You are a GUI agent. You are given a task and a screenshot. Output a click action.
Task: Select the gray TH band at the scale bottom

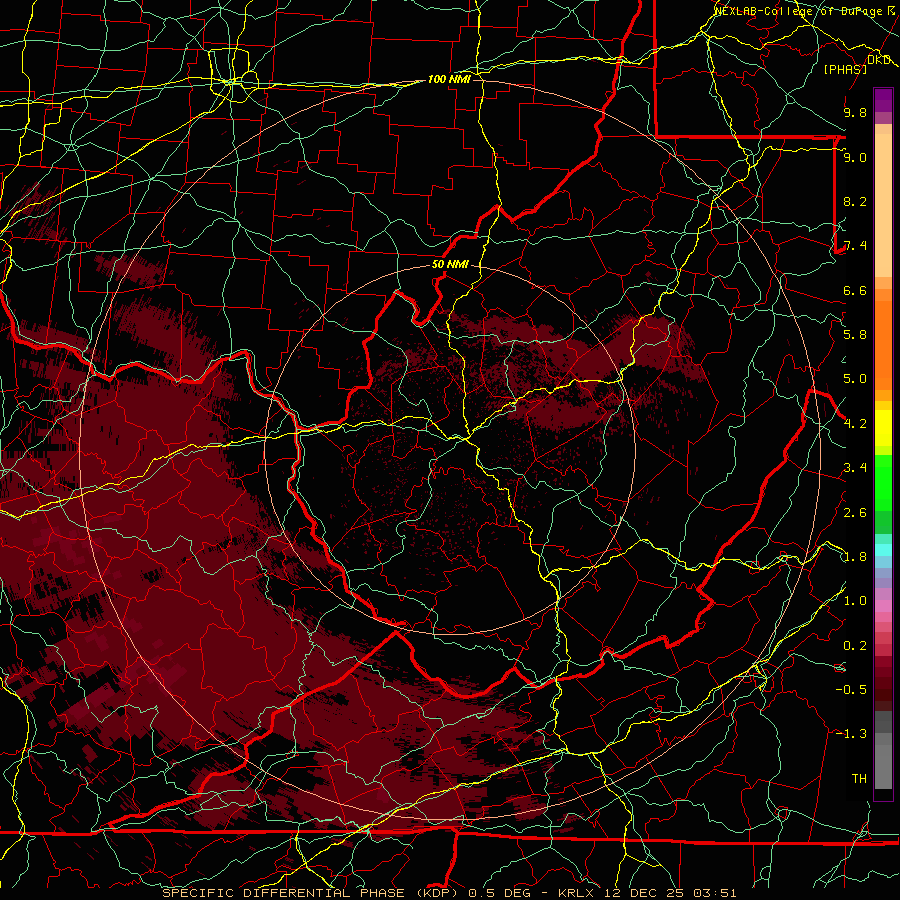coord(883,766)
